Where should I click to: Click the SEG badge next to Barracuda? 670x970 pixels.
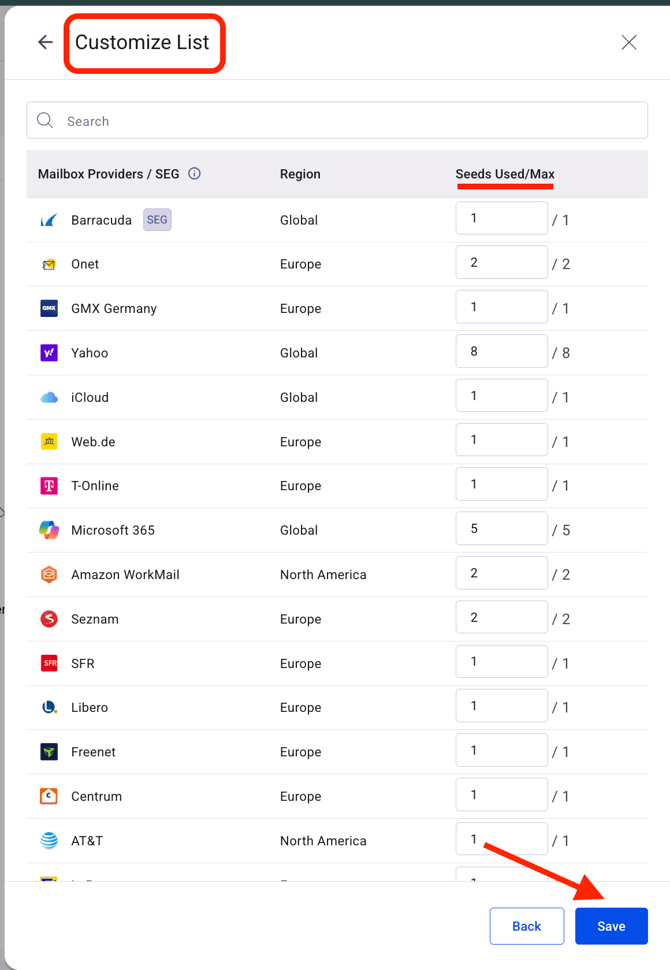click(157, 220)
